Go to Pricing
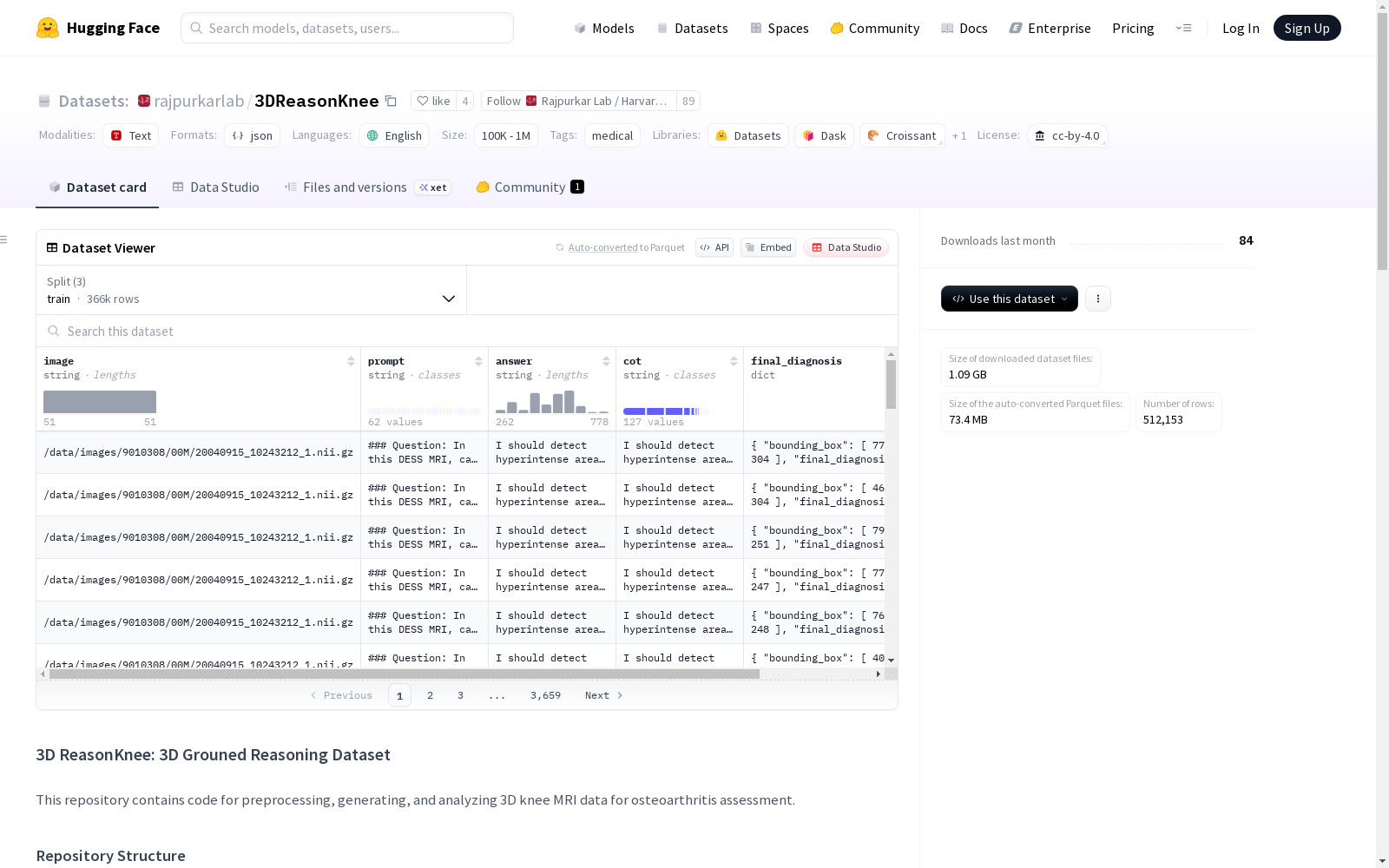The height and width of the screenshot is (868, 1389). (1133, 28)
